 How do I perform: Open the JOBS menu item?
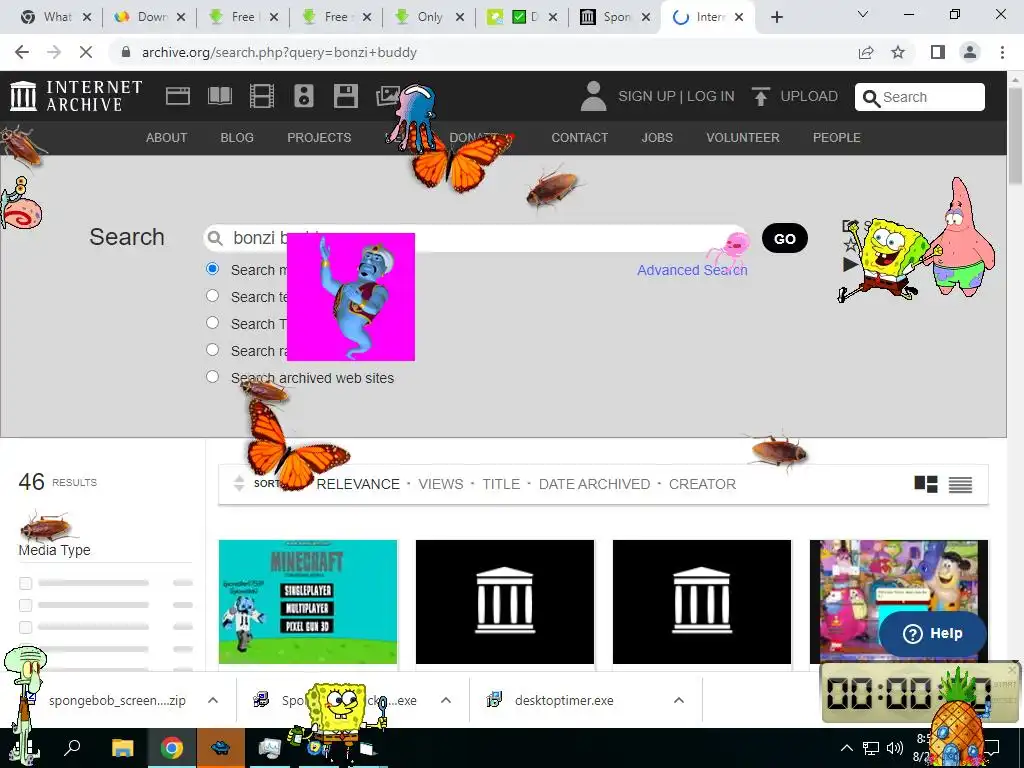point(657,138)
